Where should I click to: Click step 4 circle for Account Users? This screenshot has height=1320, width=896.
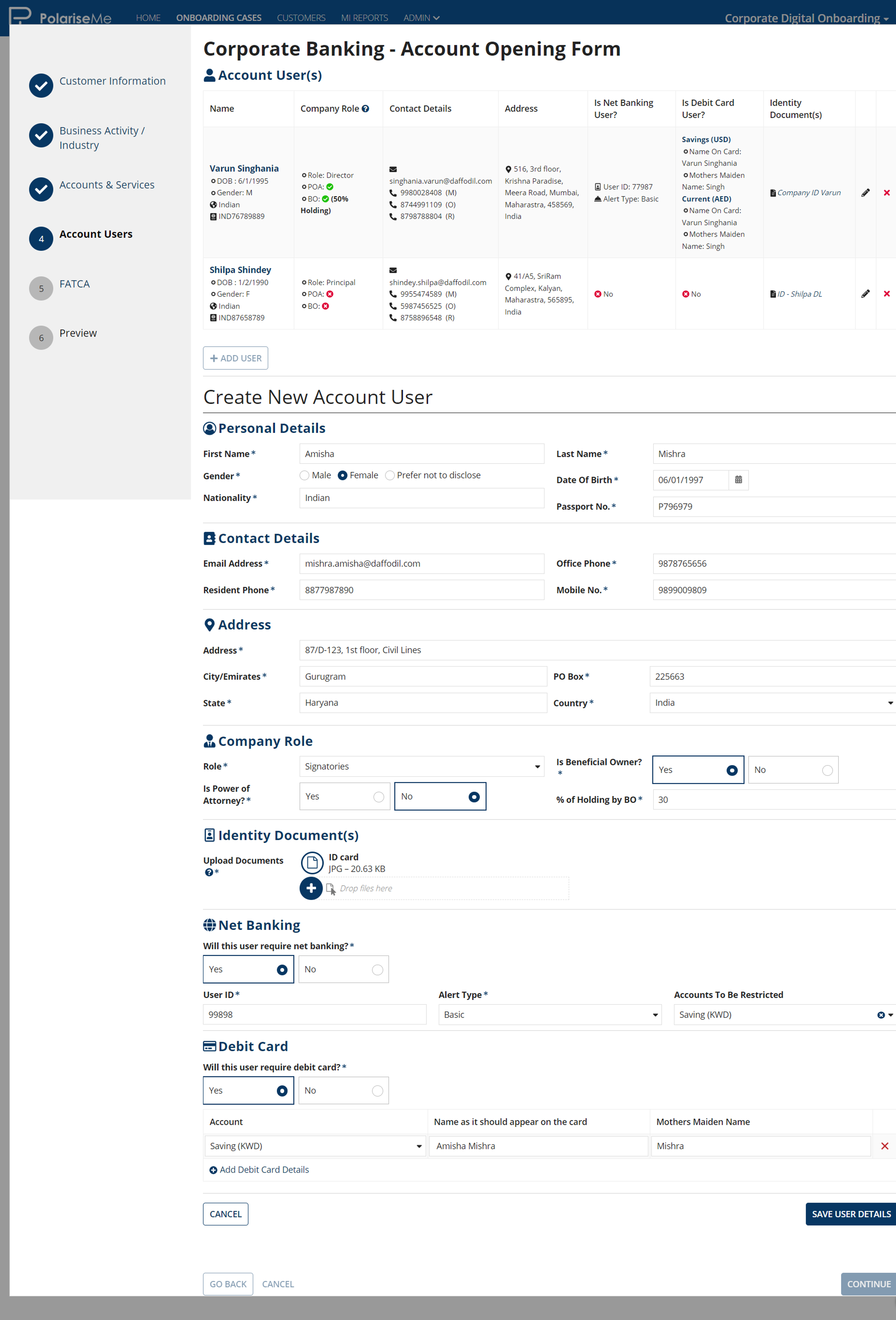coord(41,239)
